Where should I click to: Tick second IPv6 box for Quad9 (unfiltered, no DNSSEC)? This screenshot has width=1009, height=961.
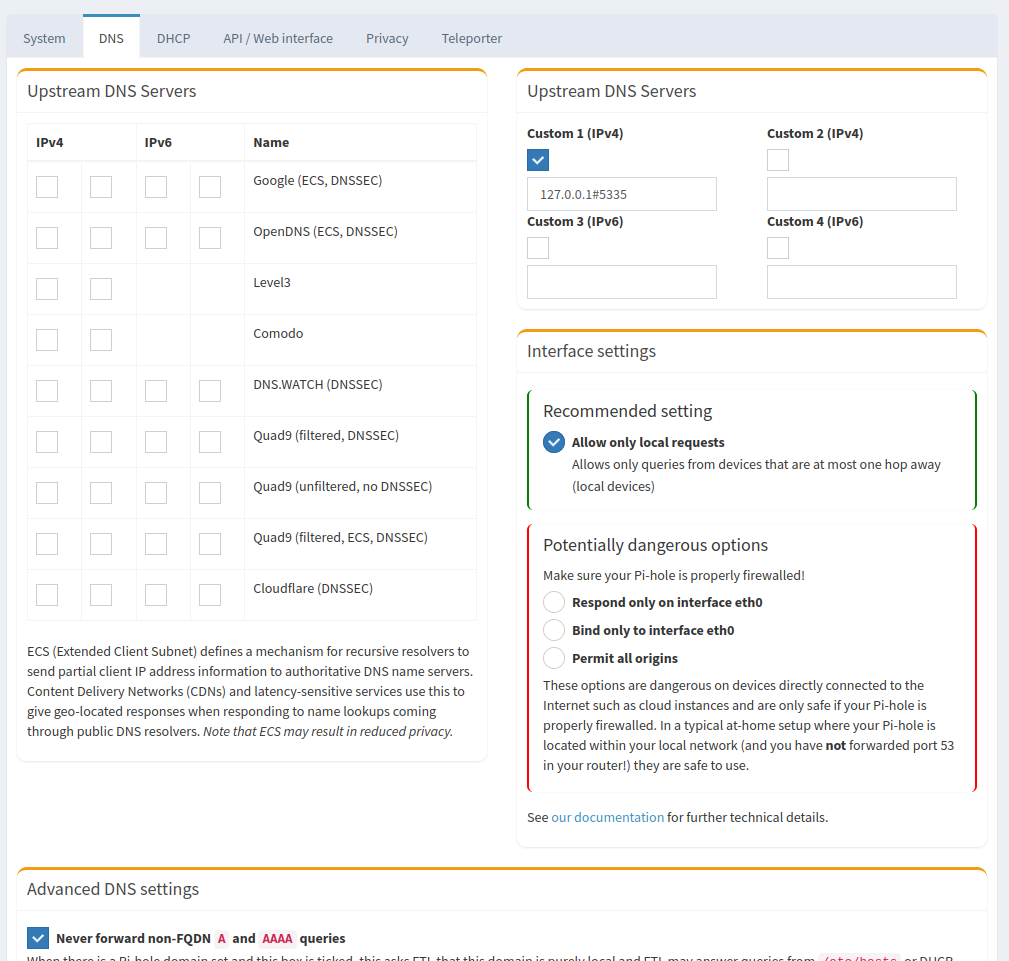(x=210, y=493)
